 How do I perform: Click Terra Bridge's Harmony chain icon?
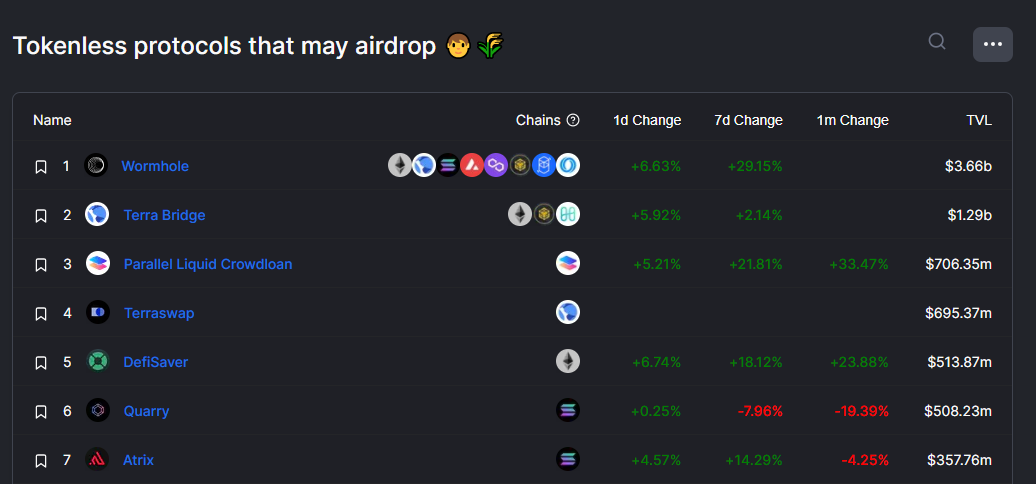pyautogui.click(x=568, y=214)
